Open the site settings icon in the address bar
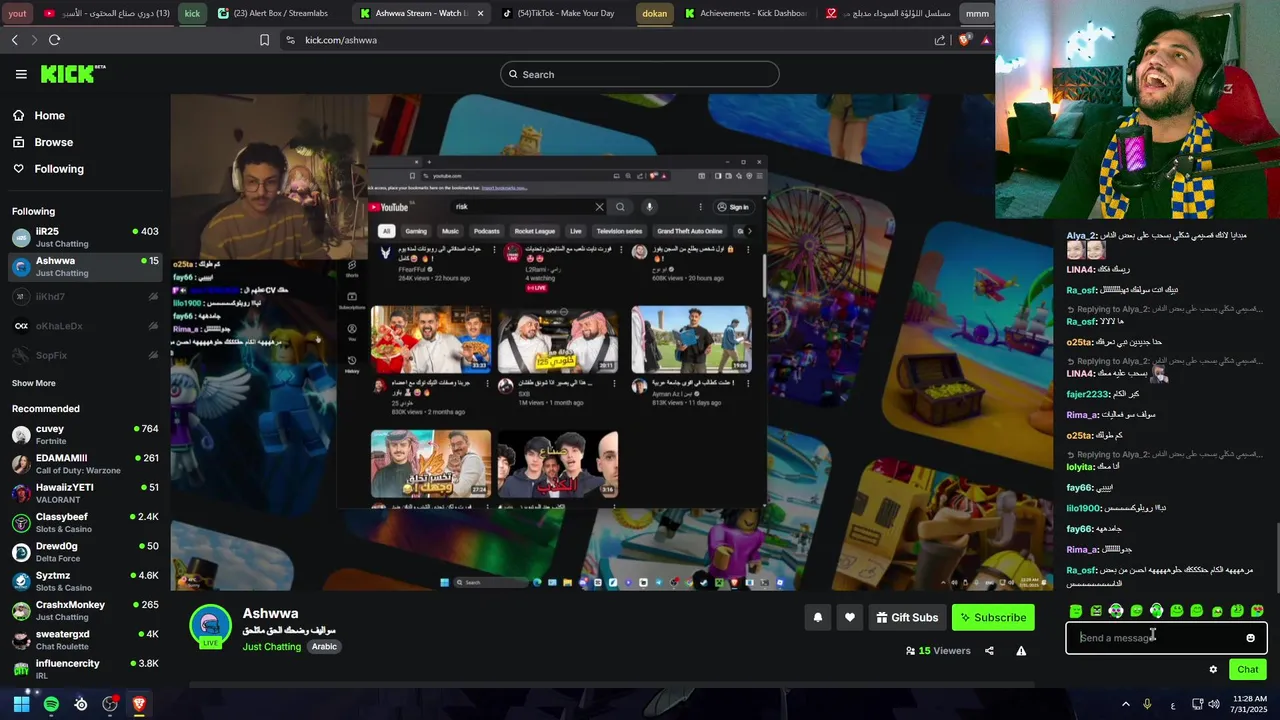 pos(290,40)
